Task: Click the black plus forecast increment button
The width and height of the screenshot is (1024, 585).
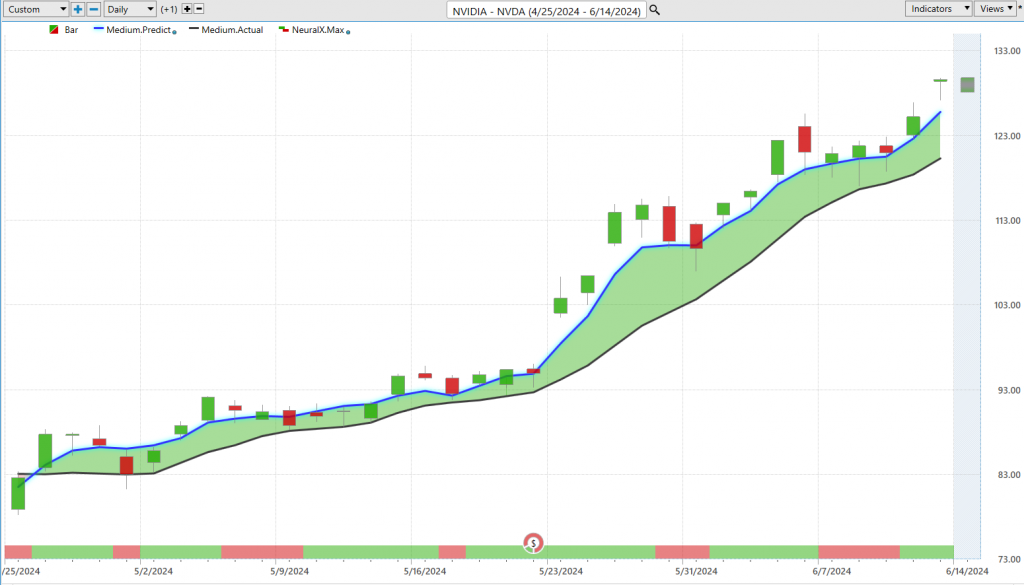Action: (187, 9)
